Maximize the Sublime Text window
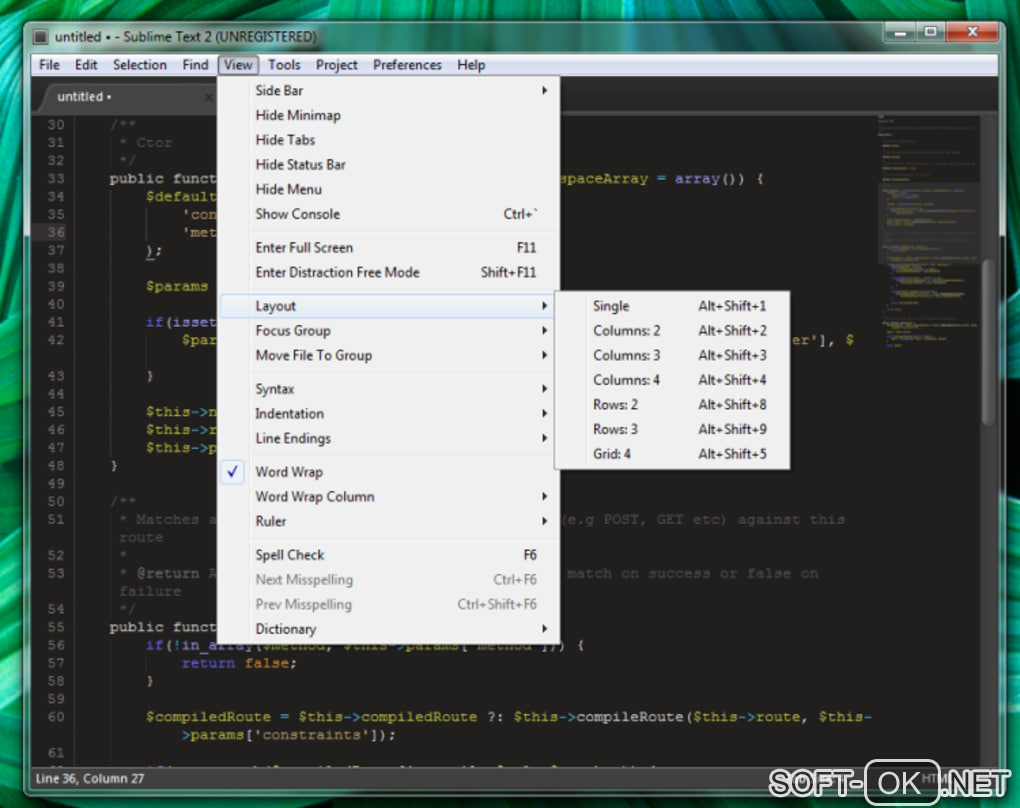 (x=931, y=32)
